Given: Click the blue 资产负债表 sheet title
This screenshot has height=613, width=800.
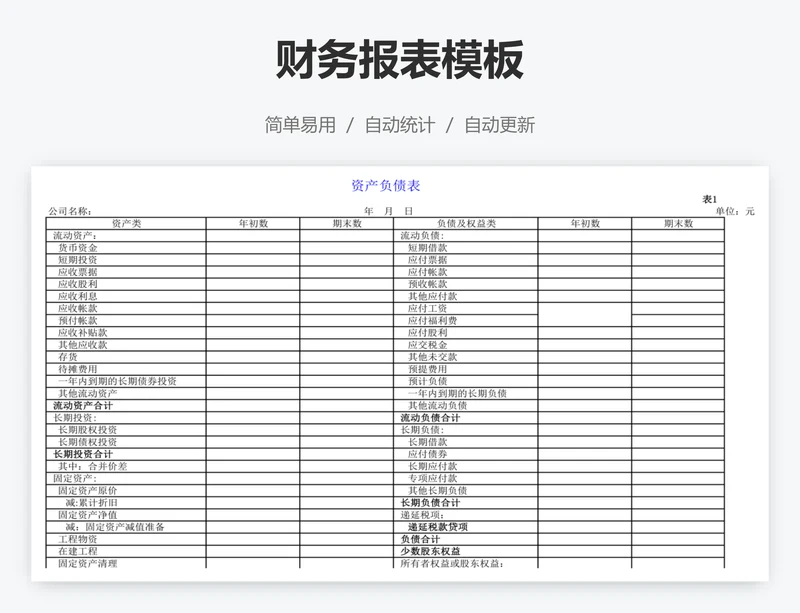Looking at the screenshot, I should pyautogui.click(x=386, y=185).
